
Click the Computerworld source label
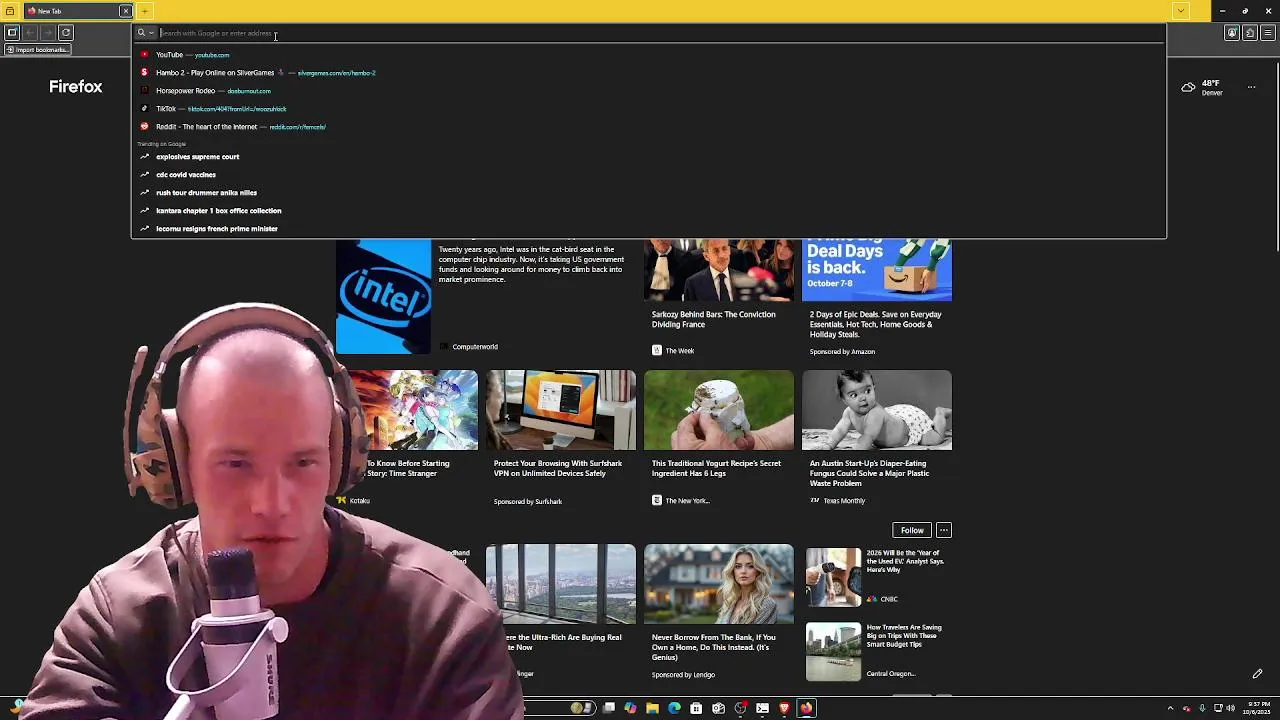(x=475, y=347)
